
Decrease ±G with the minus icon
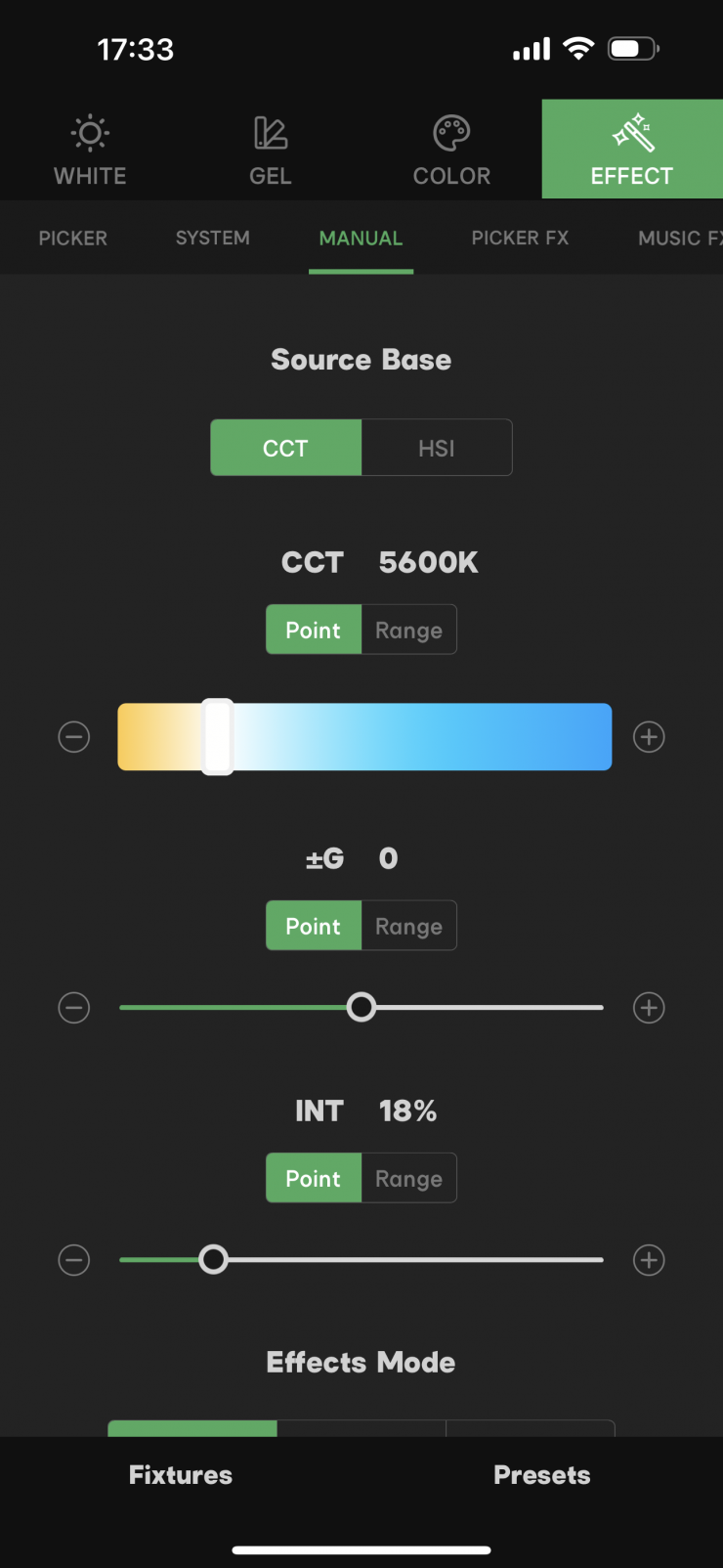[73, 1008]
